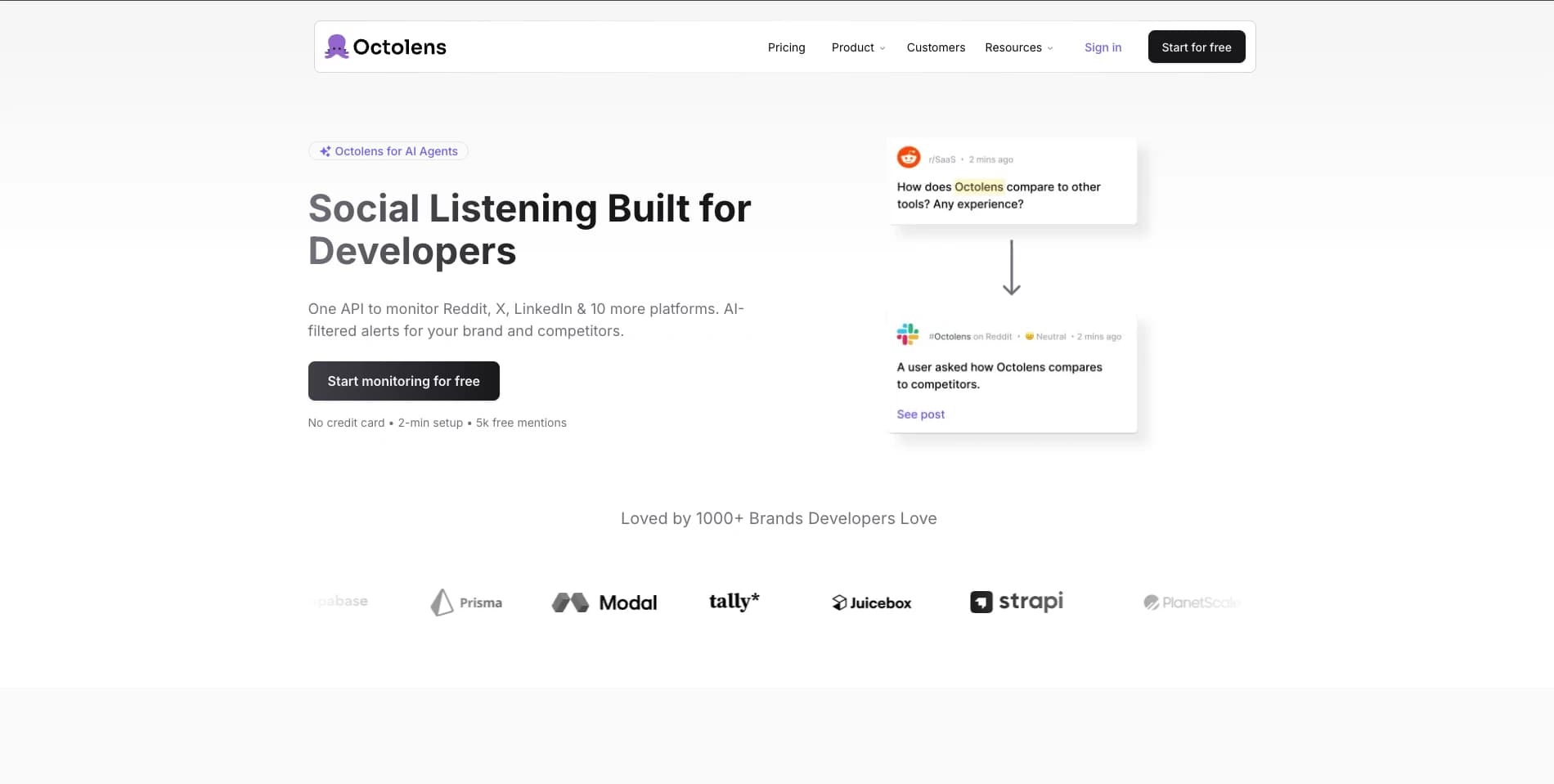Click the Prisma logo
Screen dimensions: 1554x784
pyautogui.click(x=466, y=603)
